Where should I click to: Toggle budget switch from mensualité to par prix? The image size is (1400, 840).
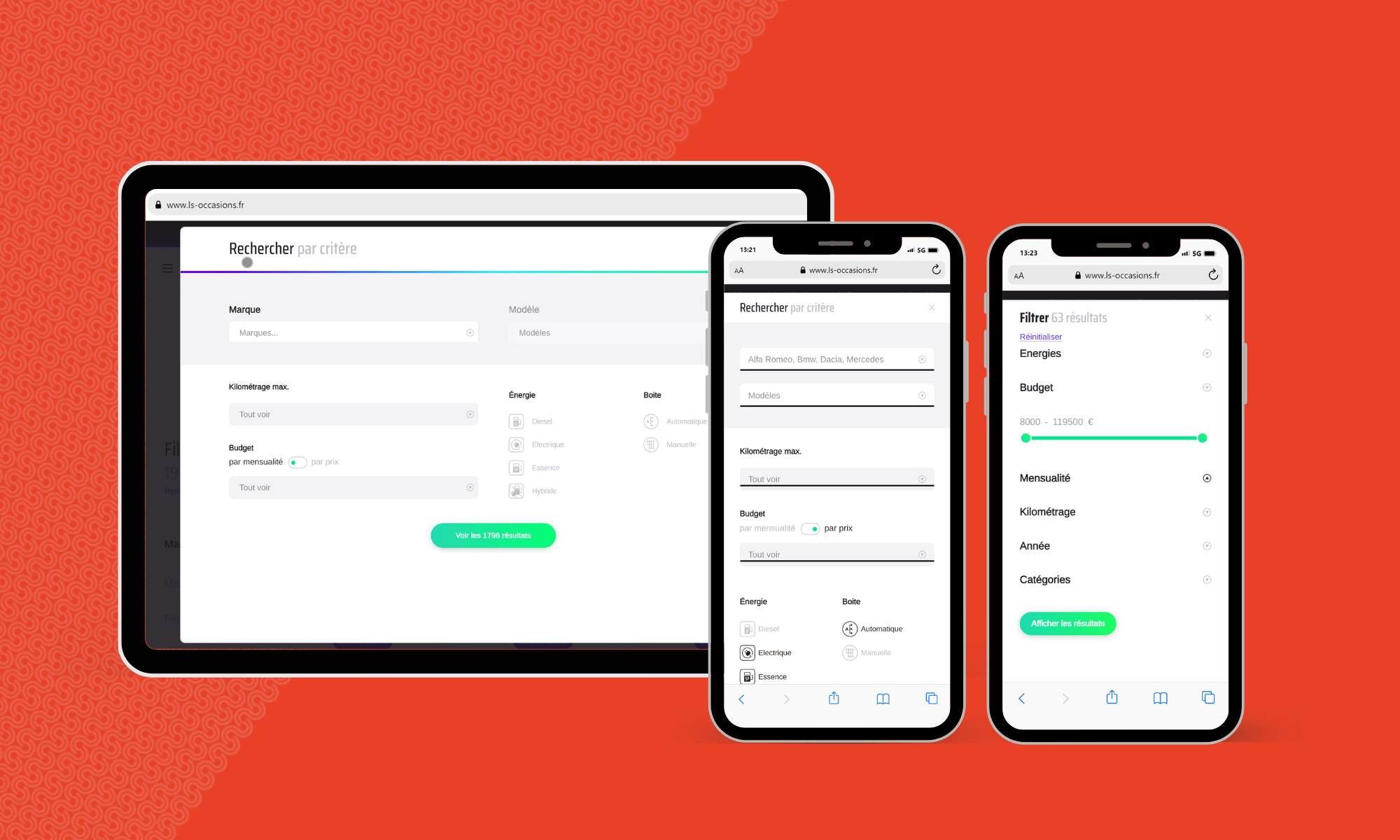pyautogui.click(x=297, y=462)
